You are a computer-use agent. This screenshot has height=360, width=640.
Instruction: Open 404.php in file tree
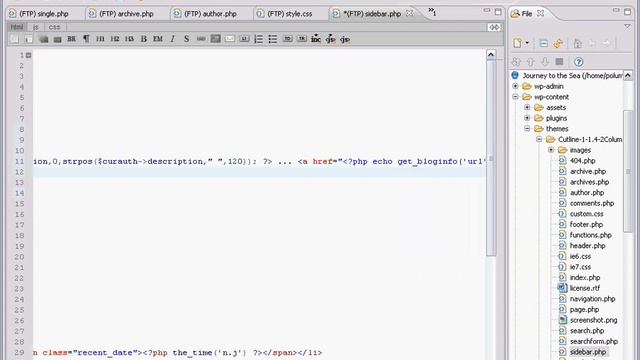coord(582,161)
